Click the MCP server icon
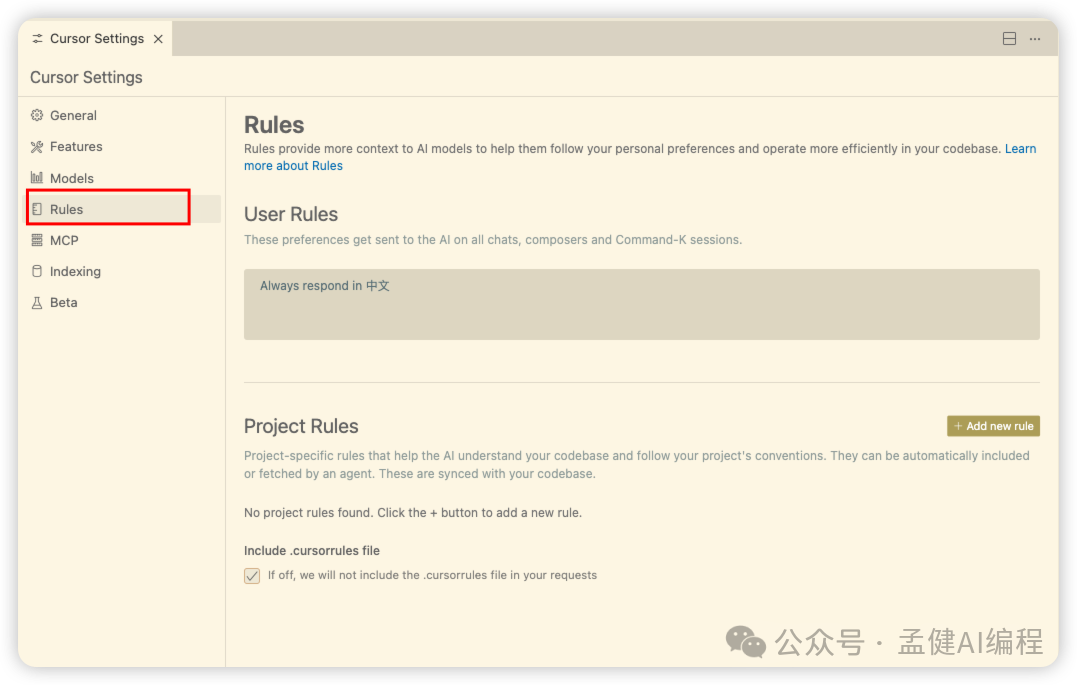Screen dimensions: 1077x685 click(37, 240)
